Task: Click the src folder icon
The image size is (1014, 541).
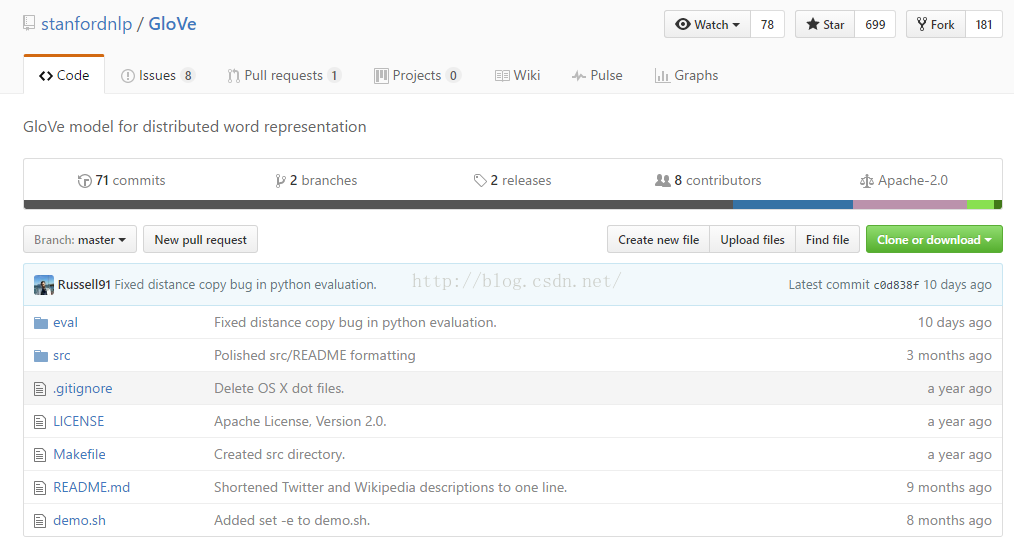Action: [41, 355]
